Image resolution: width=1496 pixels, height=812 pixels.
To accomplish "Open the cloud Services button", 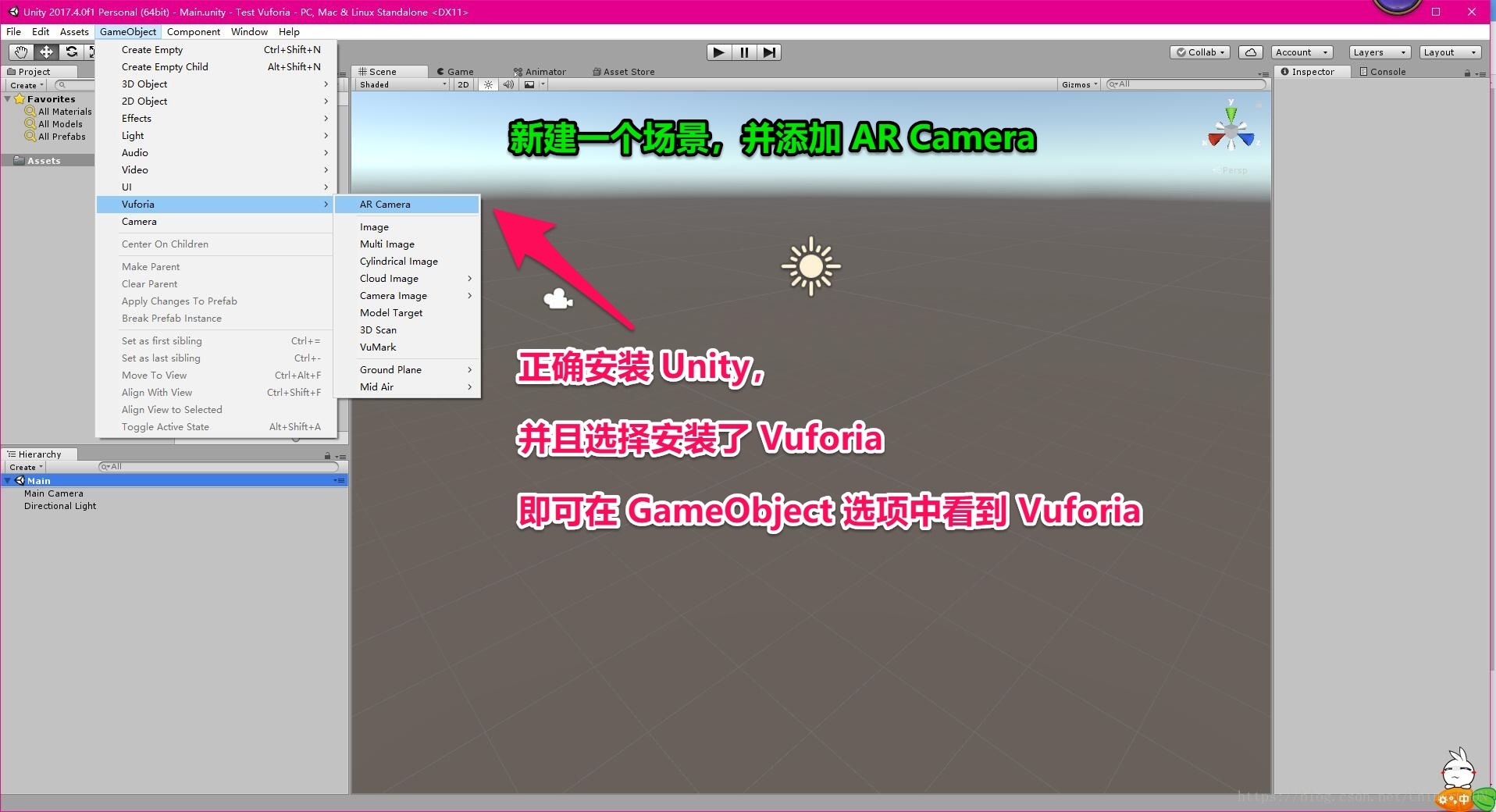I will [1251, 52].
